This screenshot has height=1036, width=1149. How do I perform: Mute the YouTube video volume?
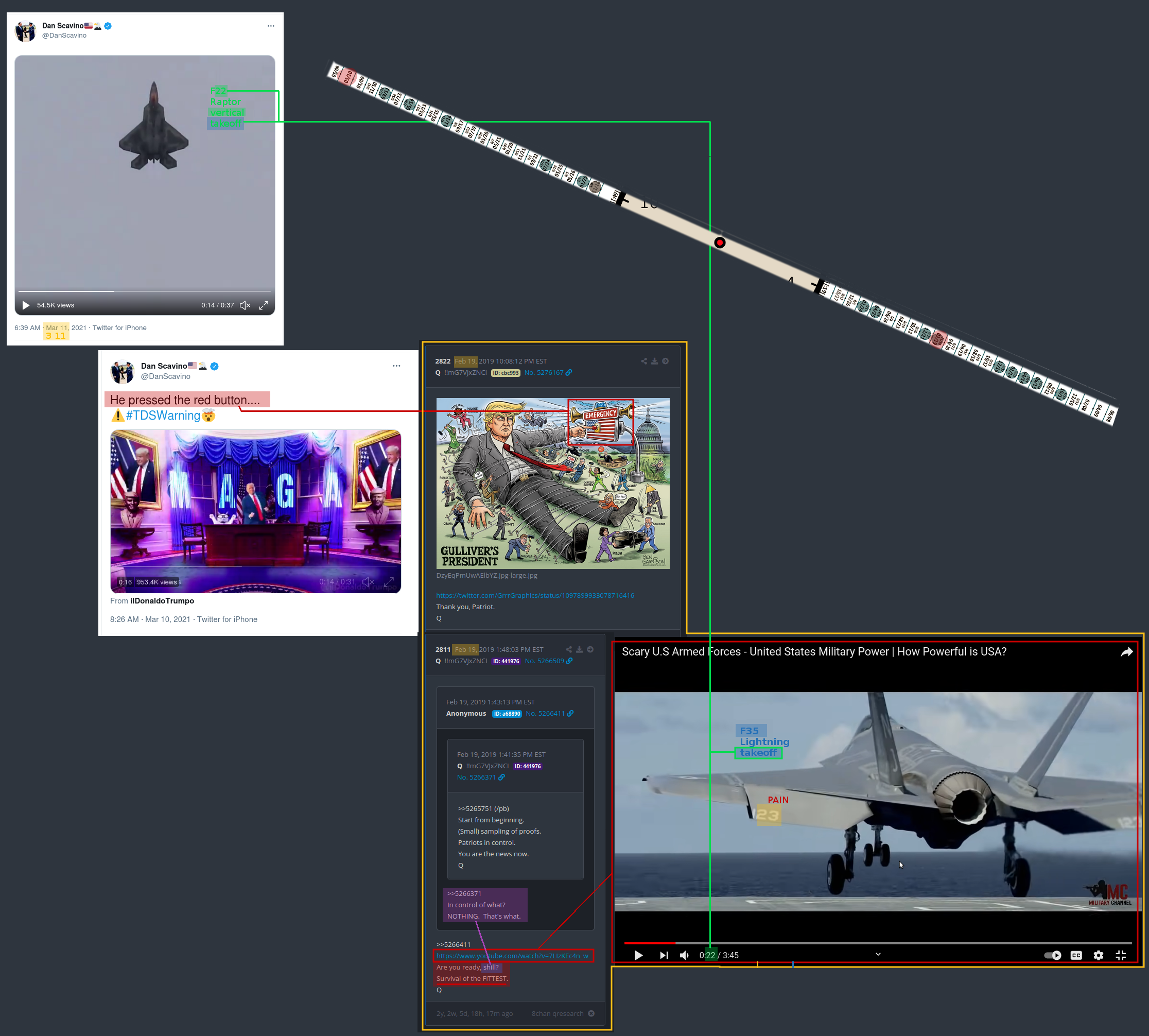(685, 955)
